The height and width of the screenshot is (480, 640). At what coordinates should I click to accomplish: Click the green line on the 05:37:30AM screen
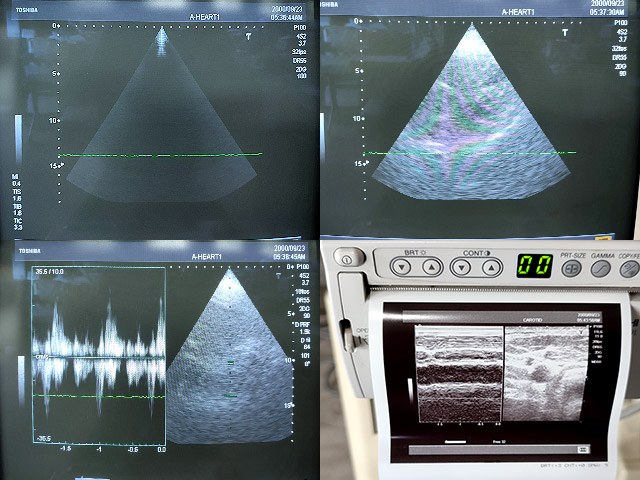tap(469, 153)
